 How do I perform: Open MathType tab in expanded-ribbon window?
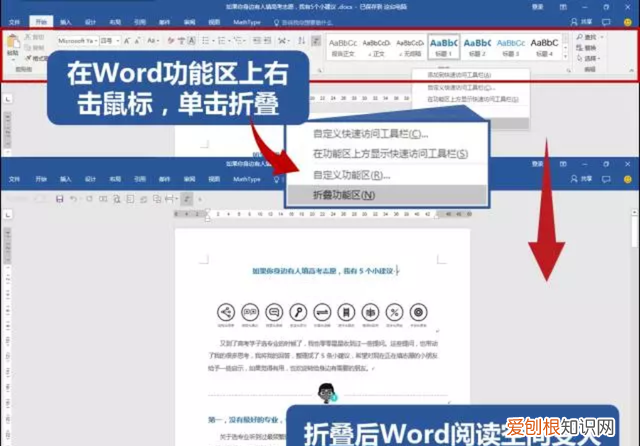click(x=247, y=22)
